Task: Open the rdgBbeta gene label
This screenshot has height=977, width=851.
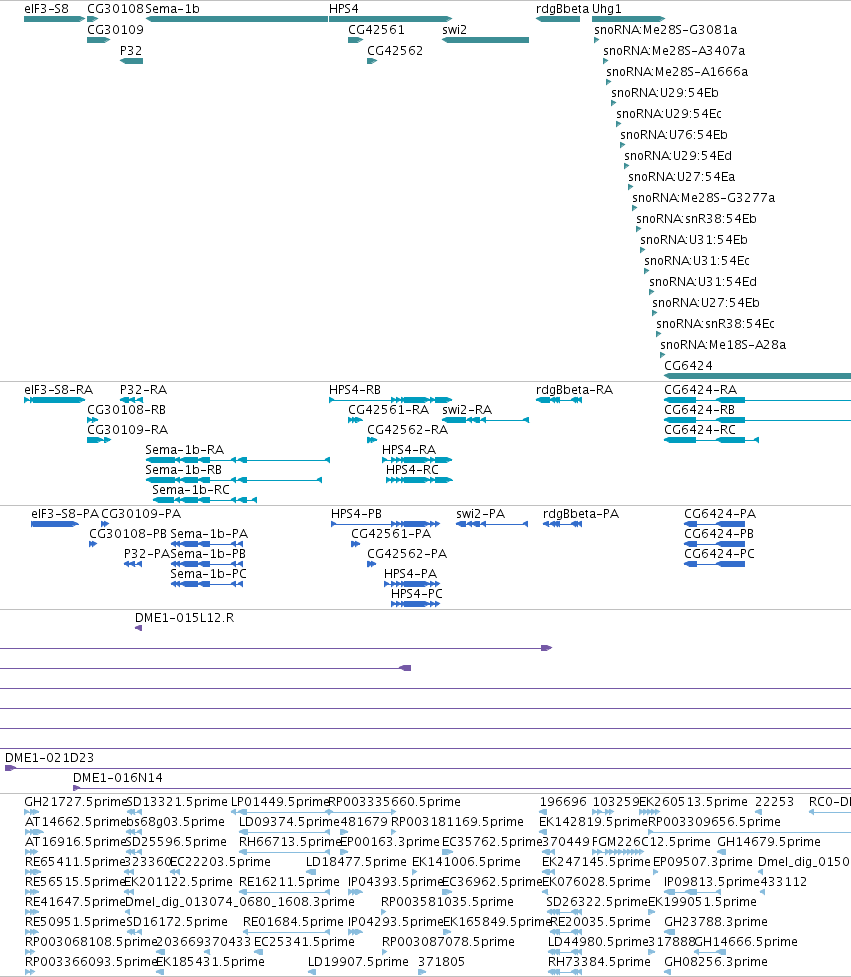Action: point(563,9)
